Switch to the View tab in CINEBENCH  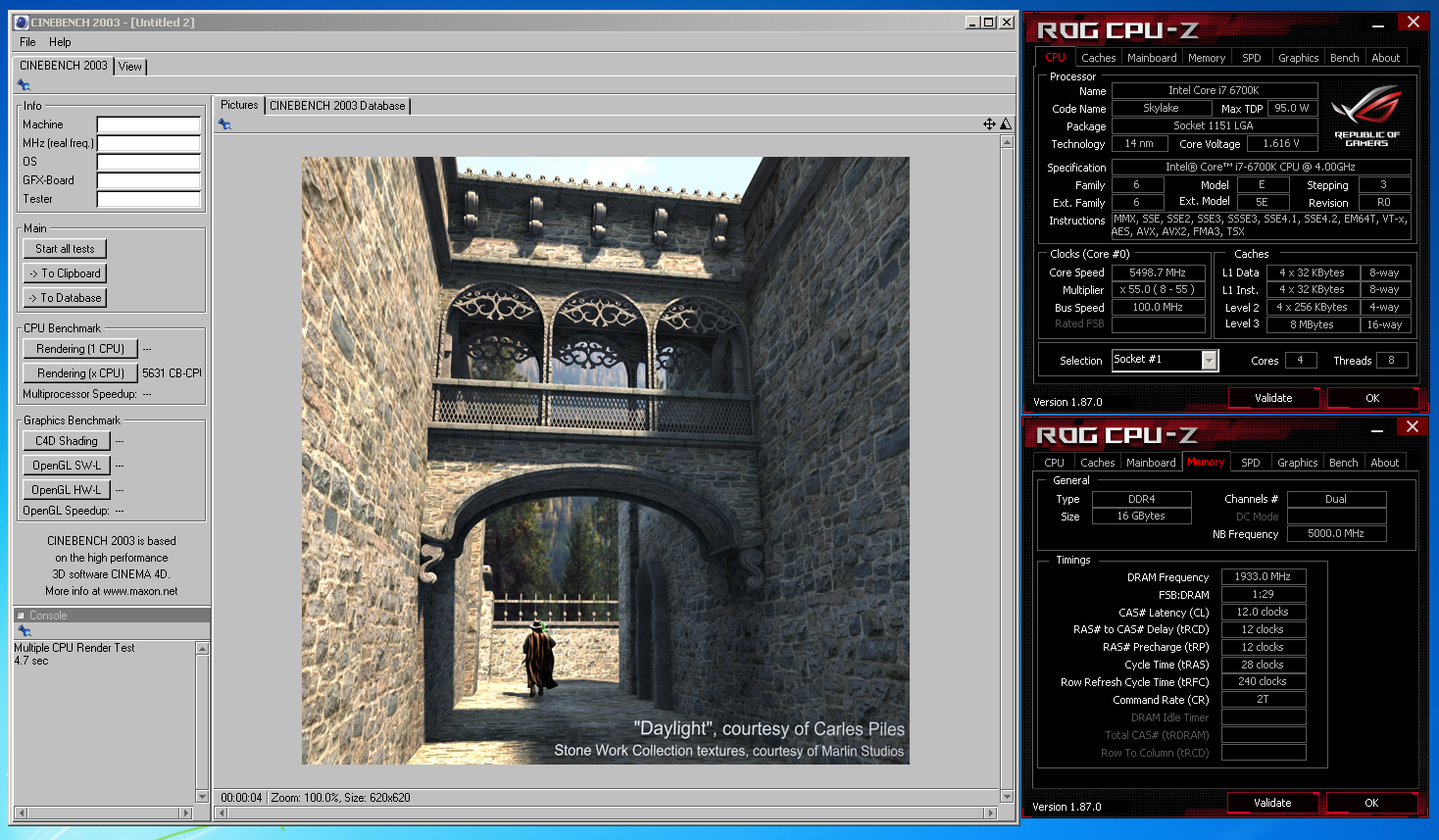click(x=130, y=67)
